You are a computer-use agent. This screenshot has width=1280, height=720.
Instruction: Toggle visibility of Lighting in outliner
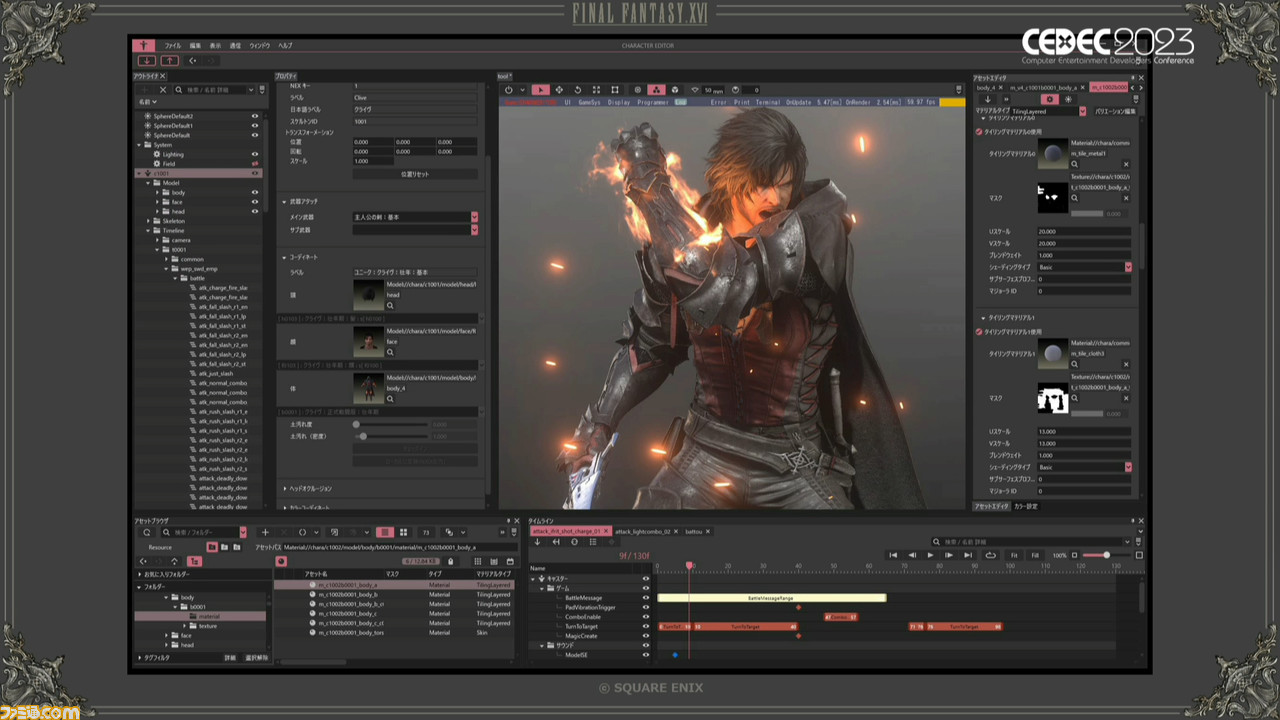click(x=255, y=154)
